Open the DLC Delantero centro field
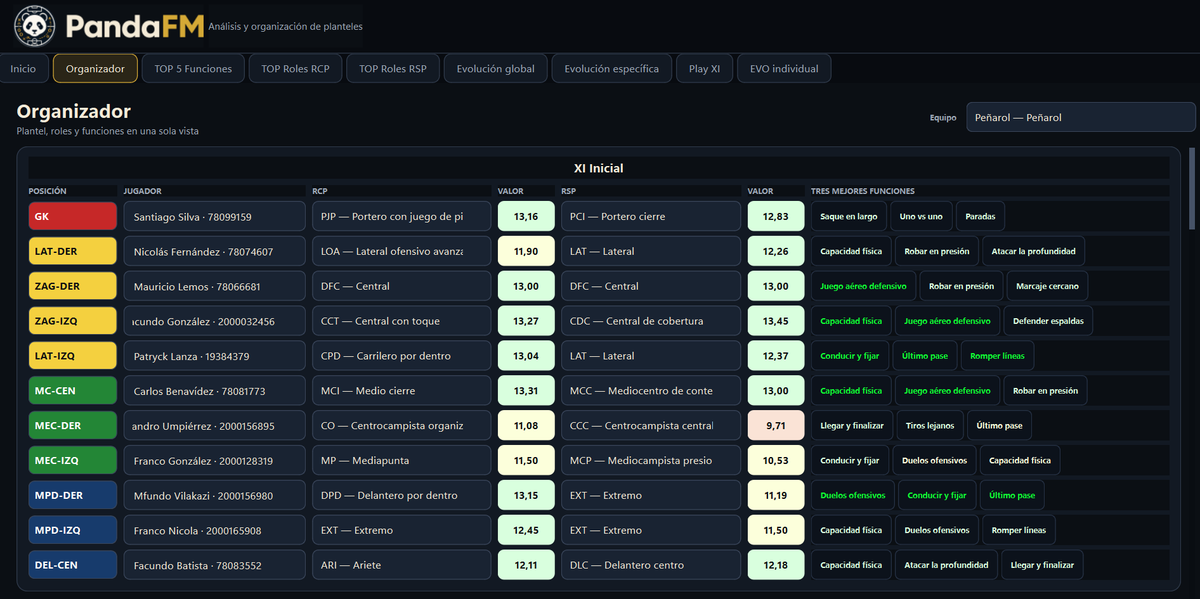The height and width of the screenshot is (599, 1200). (651, 566)
